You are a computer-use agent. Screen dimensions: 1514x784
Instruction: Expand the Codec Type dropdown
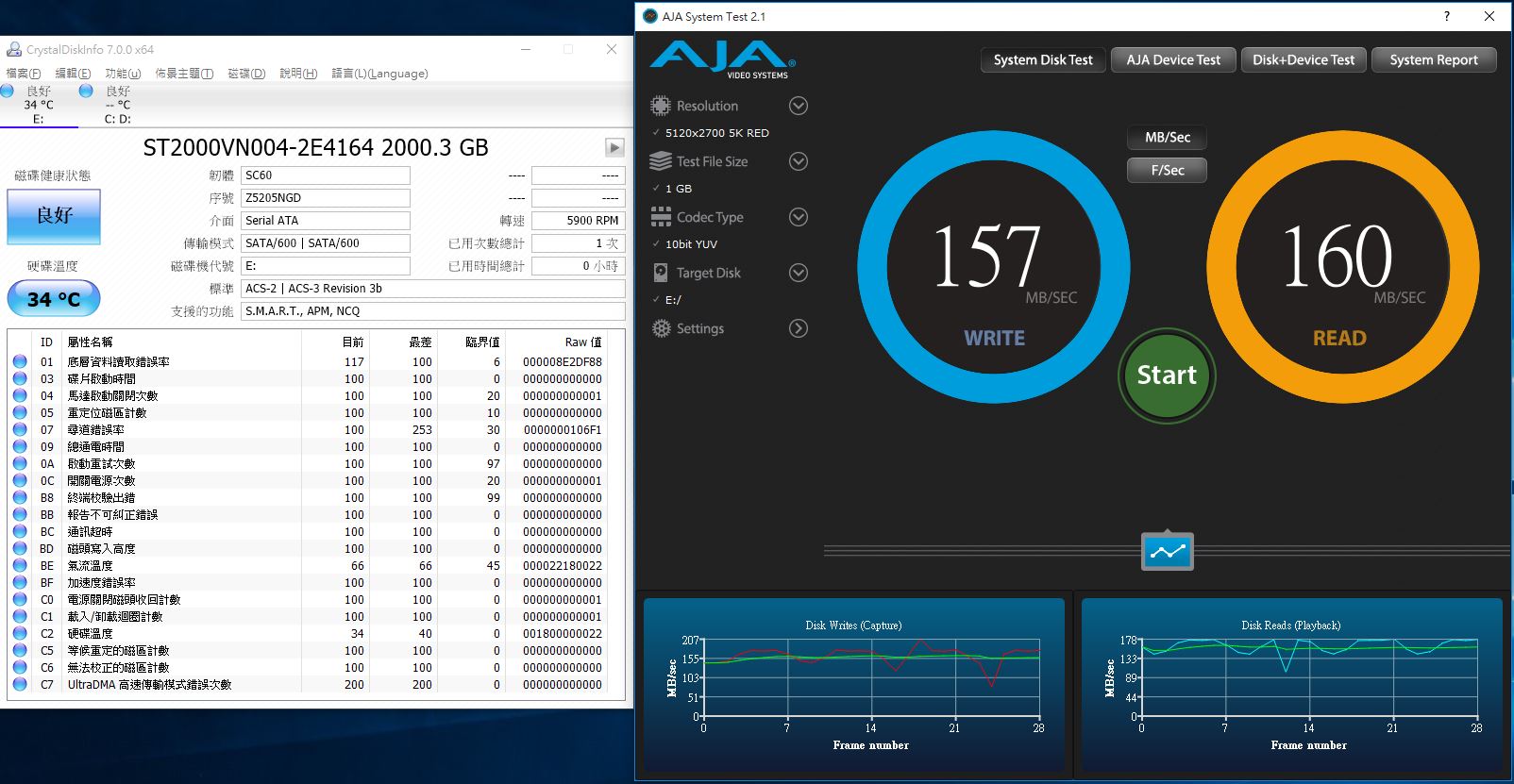(x=799, y=217)
